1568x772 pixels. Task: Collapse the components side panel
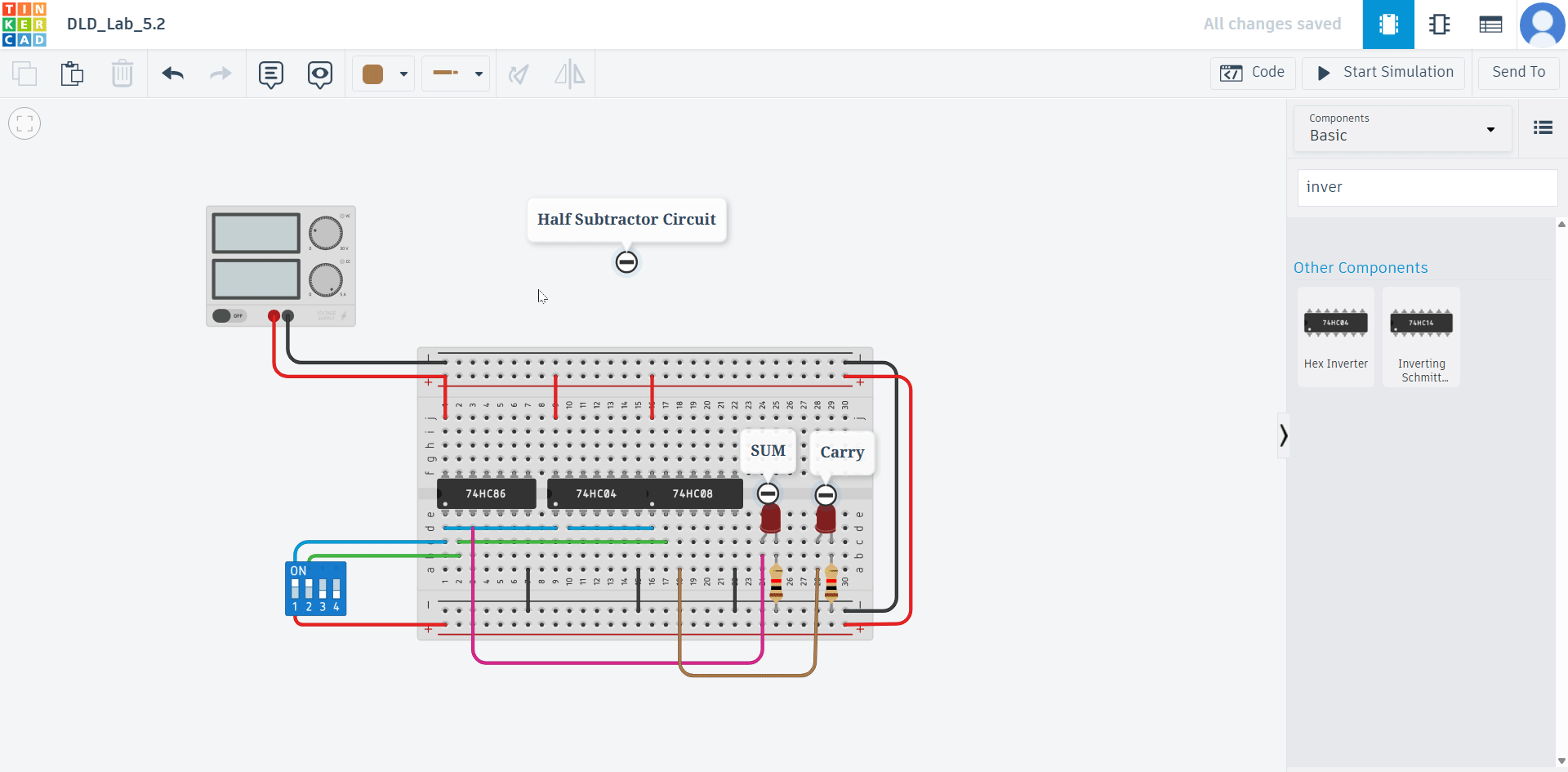tap(1283, 435)
